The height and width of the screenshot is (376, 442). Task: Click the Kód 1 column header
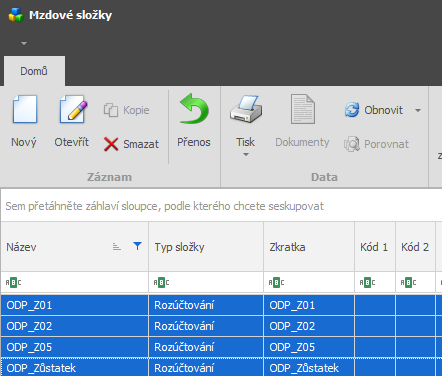click(375, 247)
